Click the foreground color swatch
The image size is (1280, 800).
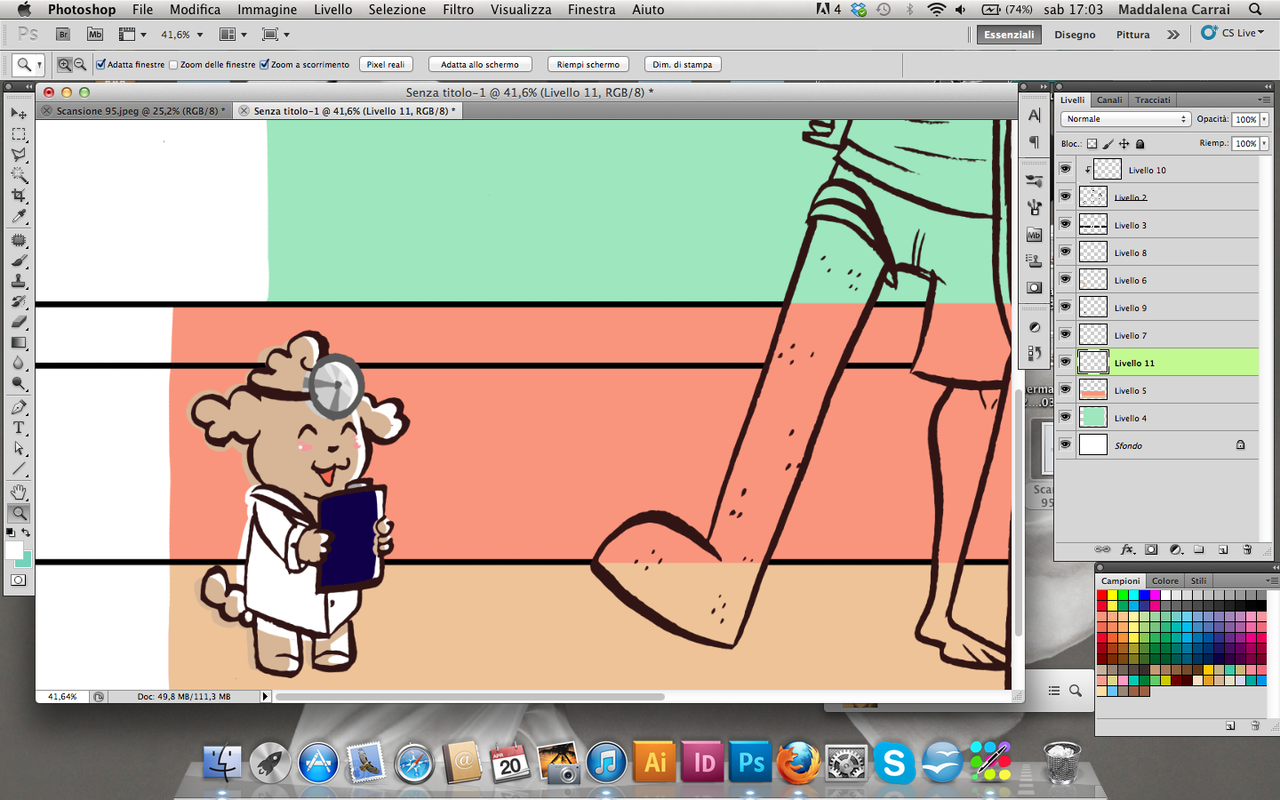(x=14, y=550)
